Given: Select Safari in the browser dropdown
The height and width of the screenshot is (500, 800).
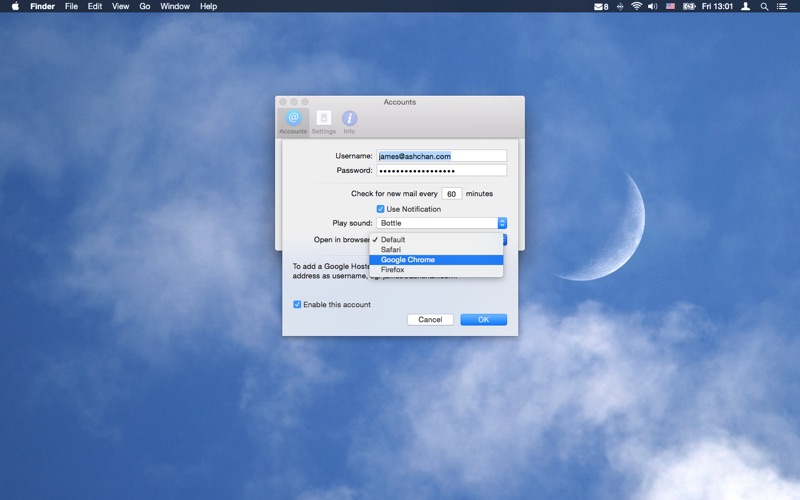Looking at the screenshot, I should coord(391,250).
